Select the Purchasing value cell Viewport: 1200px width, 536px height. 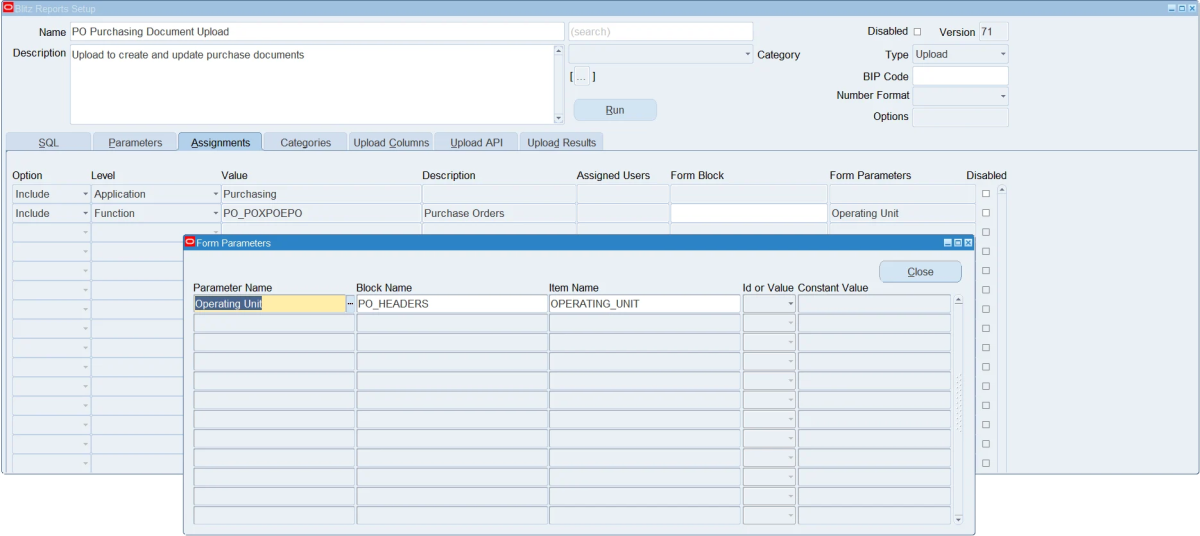pos(321,194)
